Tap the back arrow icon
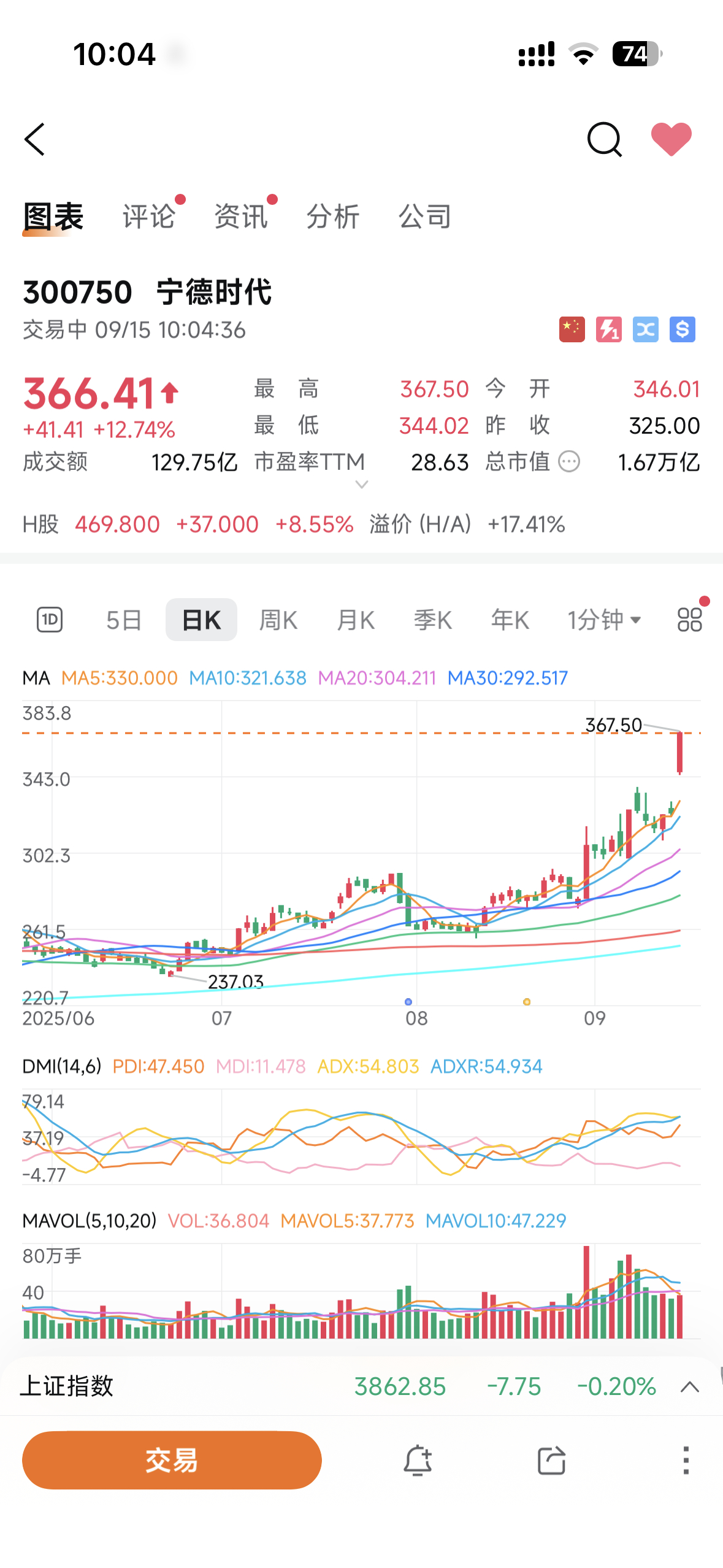723x1568 pixels. click(35, 139)
